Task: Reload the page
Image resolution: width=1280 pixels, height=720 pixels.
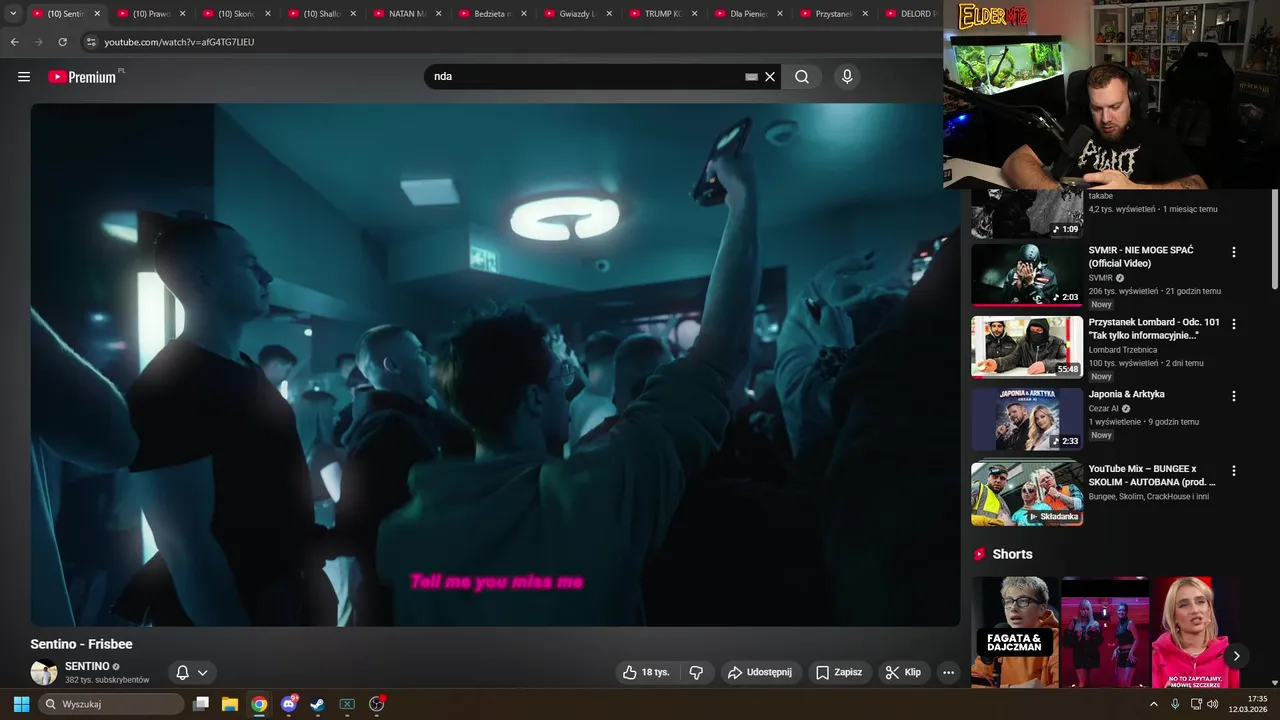Action: click(x=62, y=42)
